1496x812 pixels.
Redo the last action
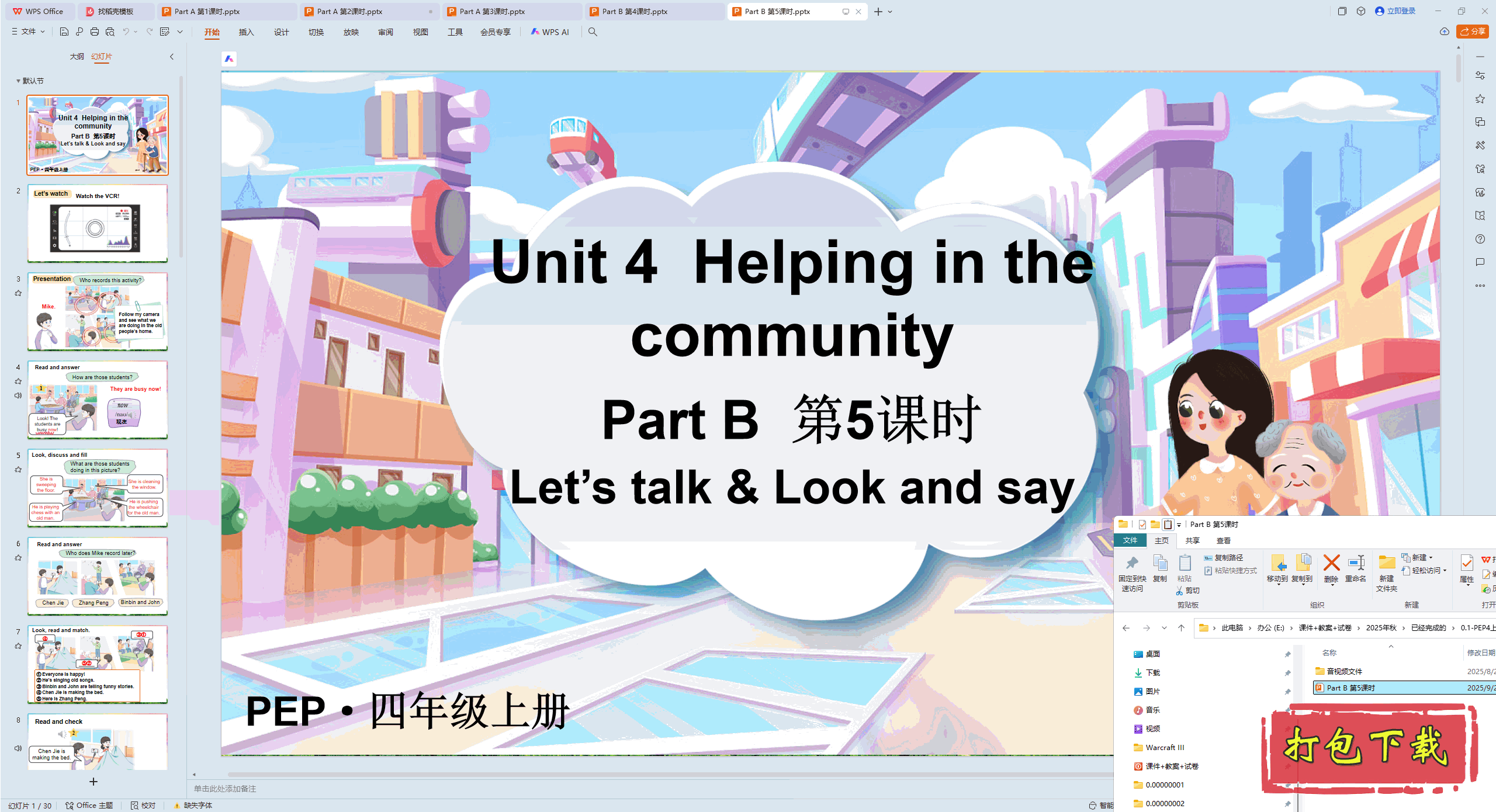[150, 32]
